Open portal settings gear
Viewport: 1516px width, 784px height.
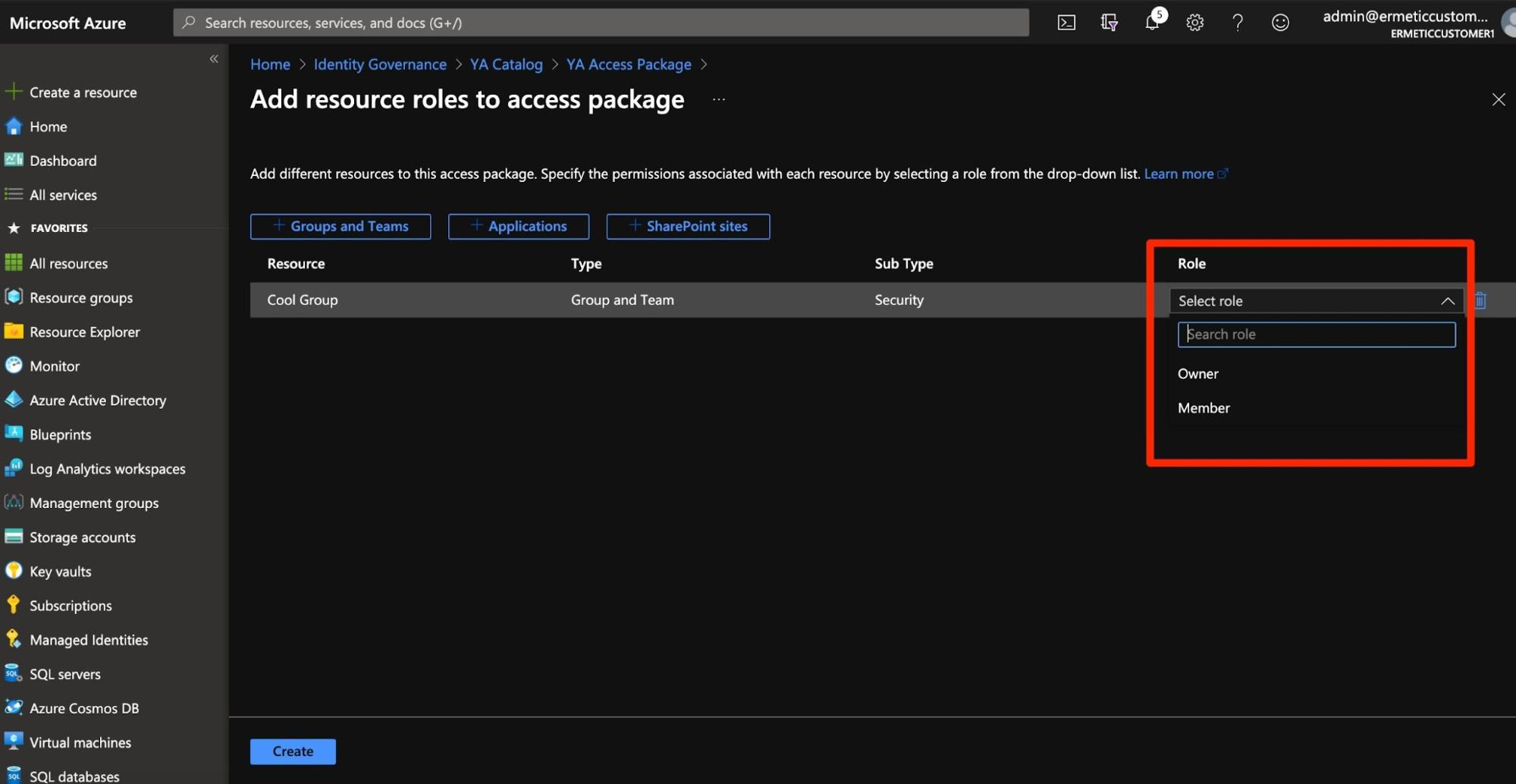(x=1195, y=23)
